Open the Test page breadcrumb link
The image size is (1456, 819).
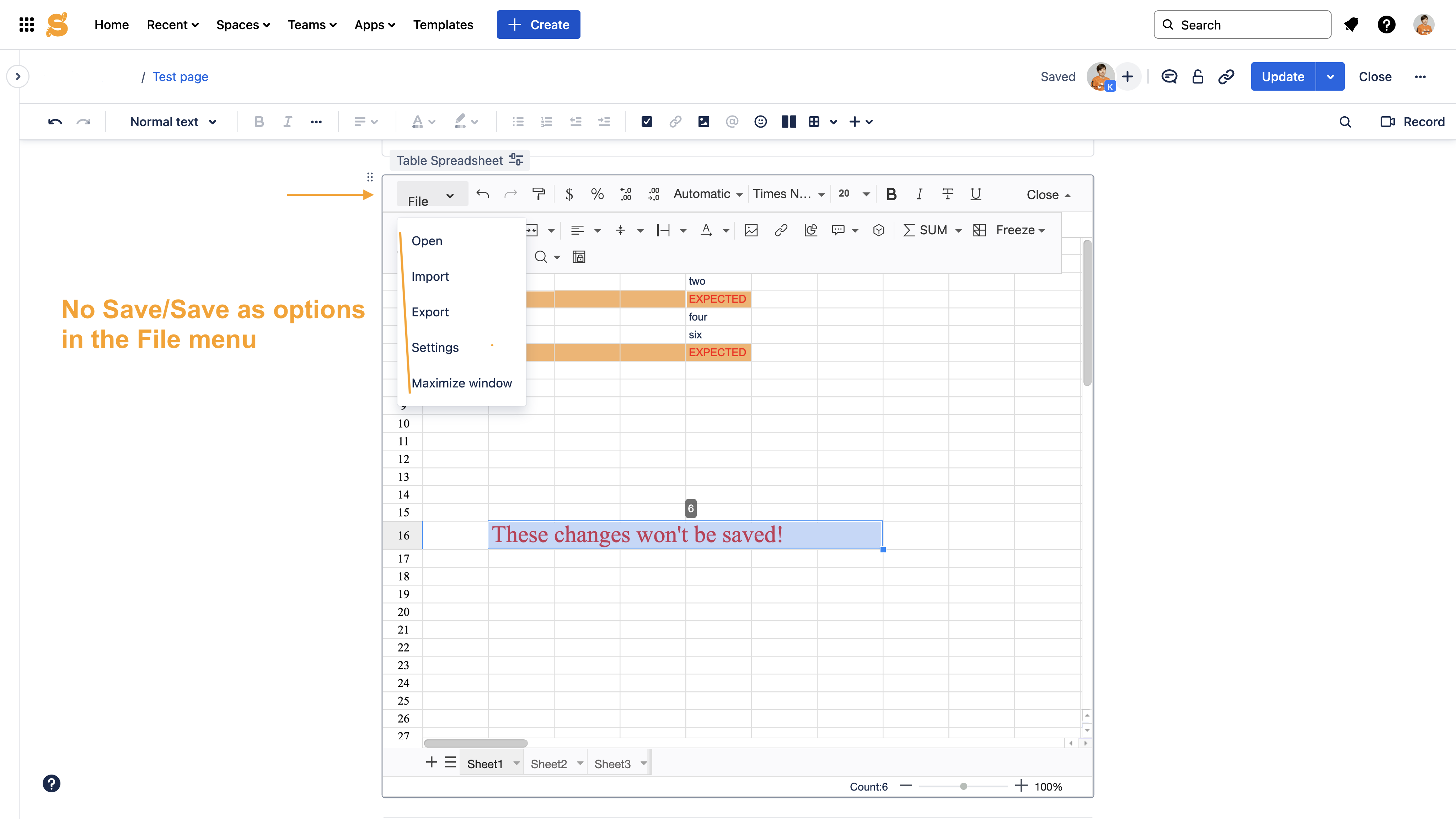tap(180, 76)
